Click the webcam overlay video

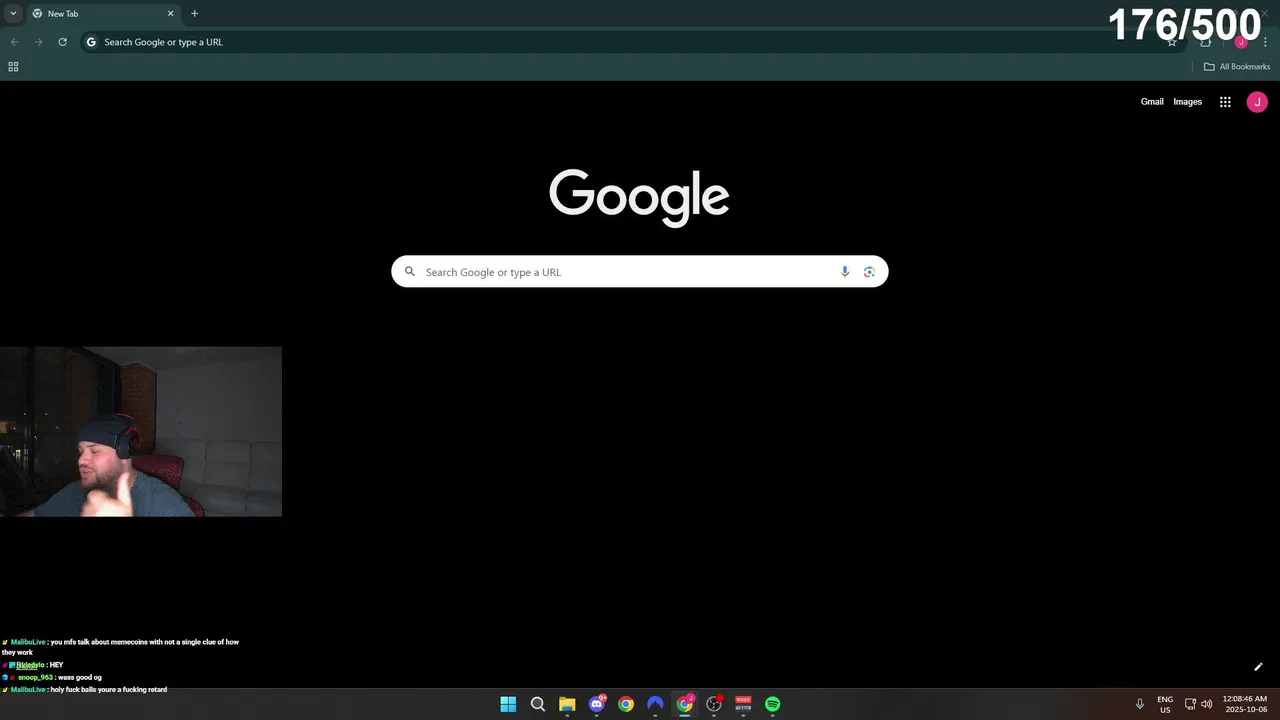(141, 432)
